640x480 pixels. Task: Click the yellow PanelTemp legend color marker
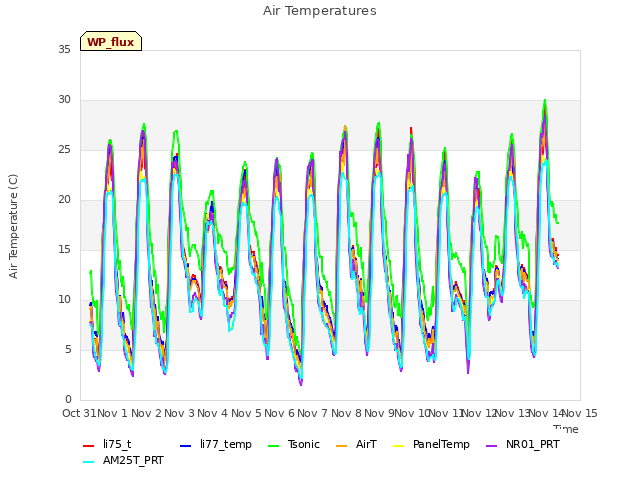pyautogui.click(x=398, y=446)
